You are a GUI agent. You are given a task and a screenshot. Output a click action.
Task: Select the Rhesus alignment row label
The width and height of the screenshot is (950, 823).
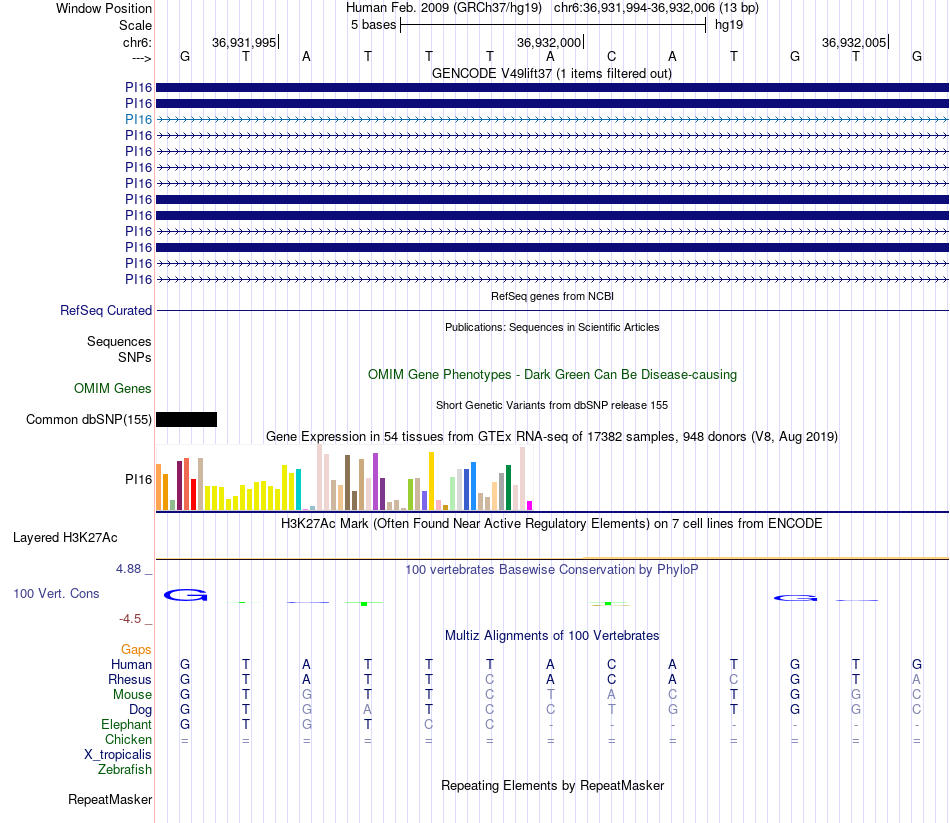[x=130, y=680]
